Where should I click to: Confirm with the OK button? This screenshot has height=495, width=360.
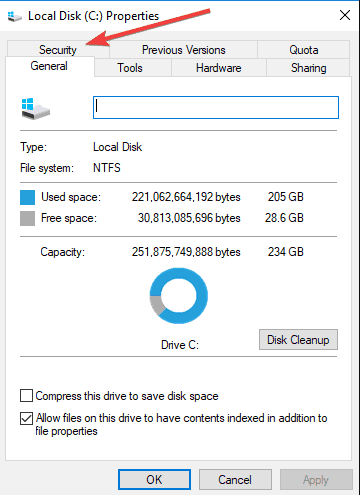click(x=154, y=480)
